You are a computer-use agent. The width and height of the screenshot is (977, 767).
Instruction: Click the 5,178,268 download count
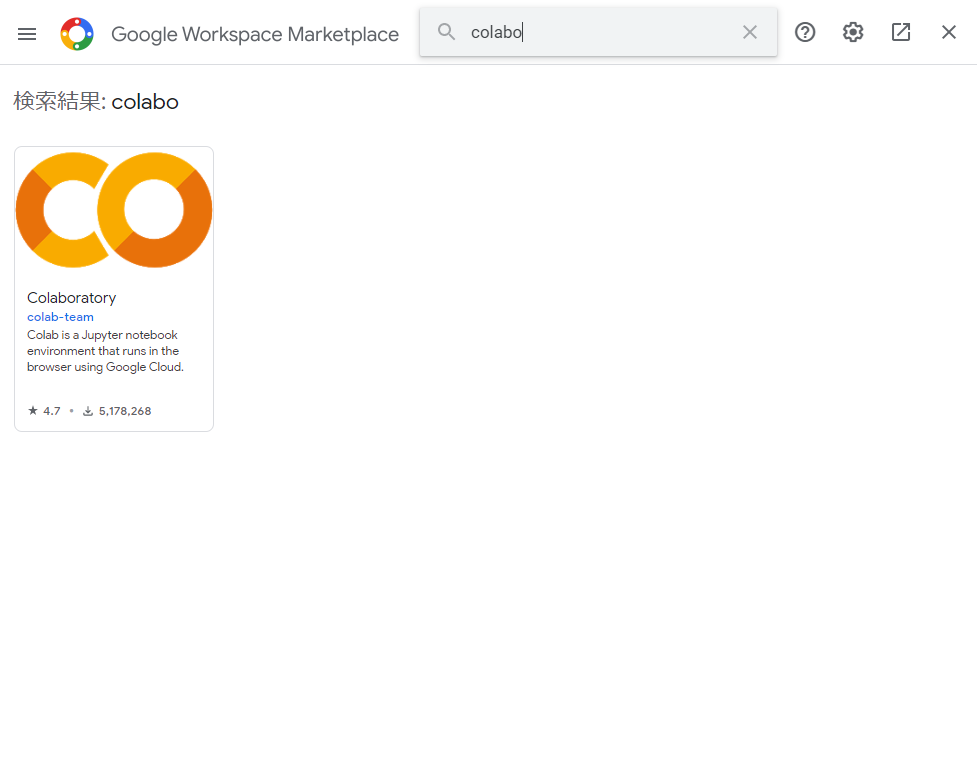coord(117,411)
